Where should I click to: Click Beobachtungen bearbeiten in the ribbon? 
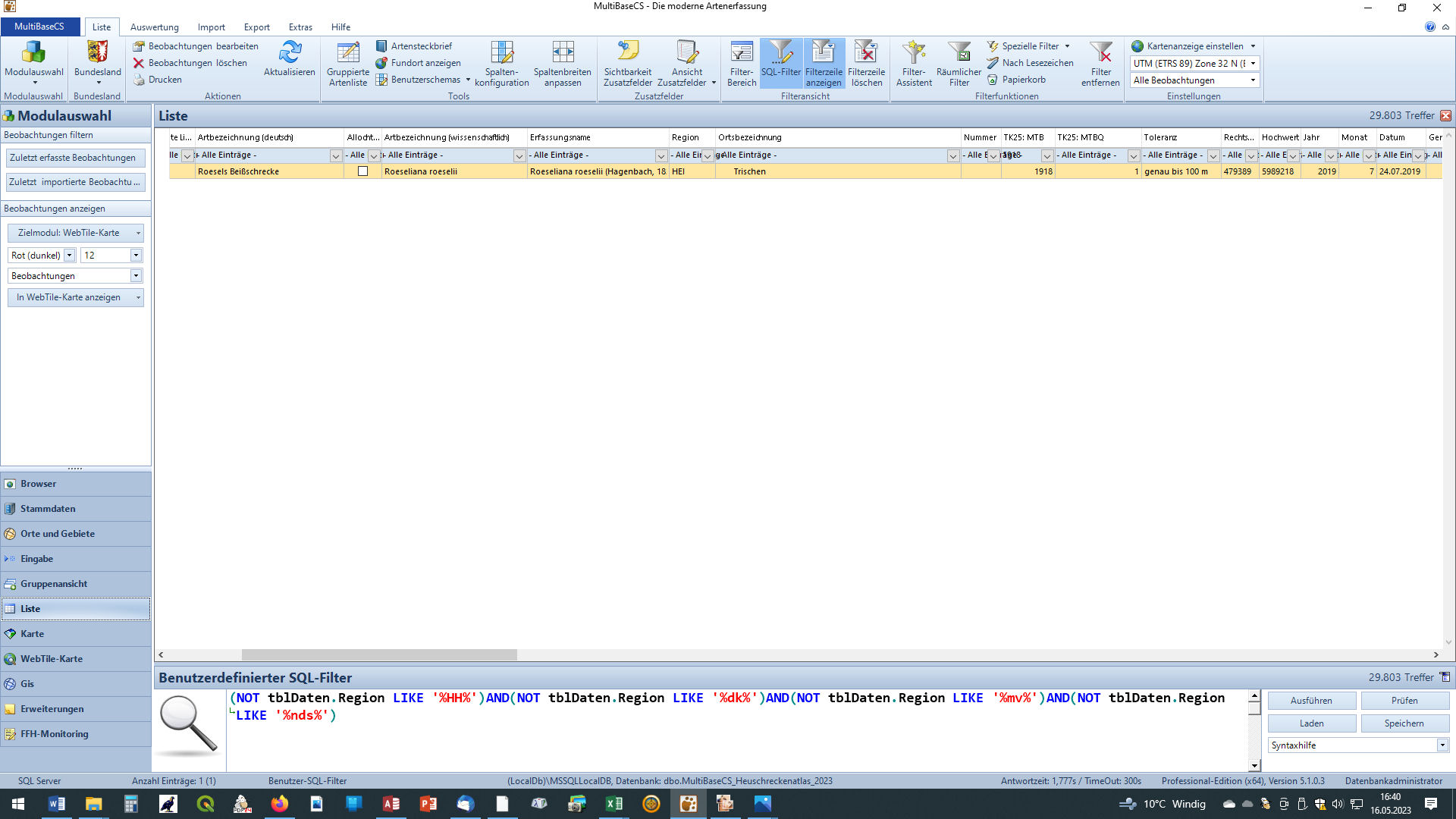[x=196, y=46]
